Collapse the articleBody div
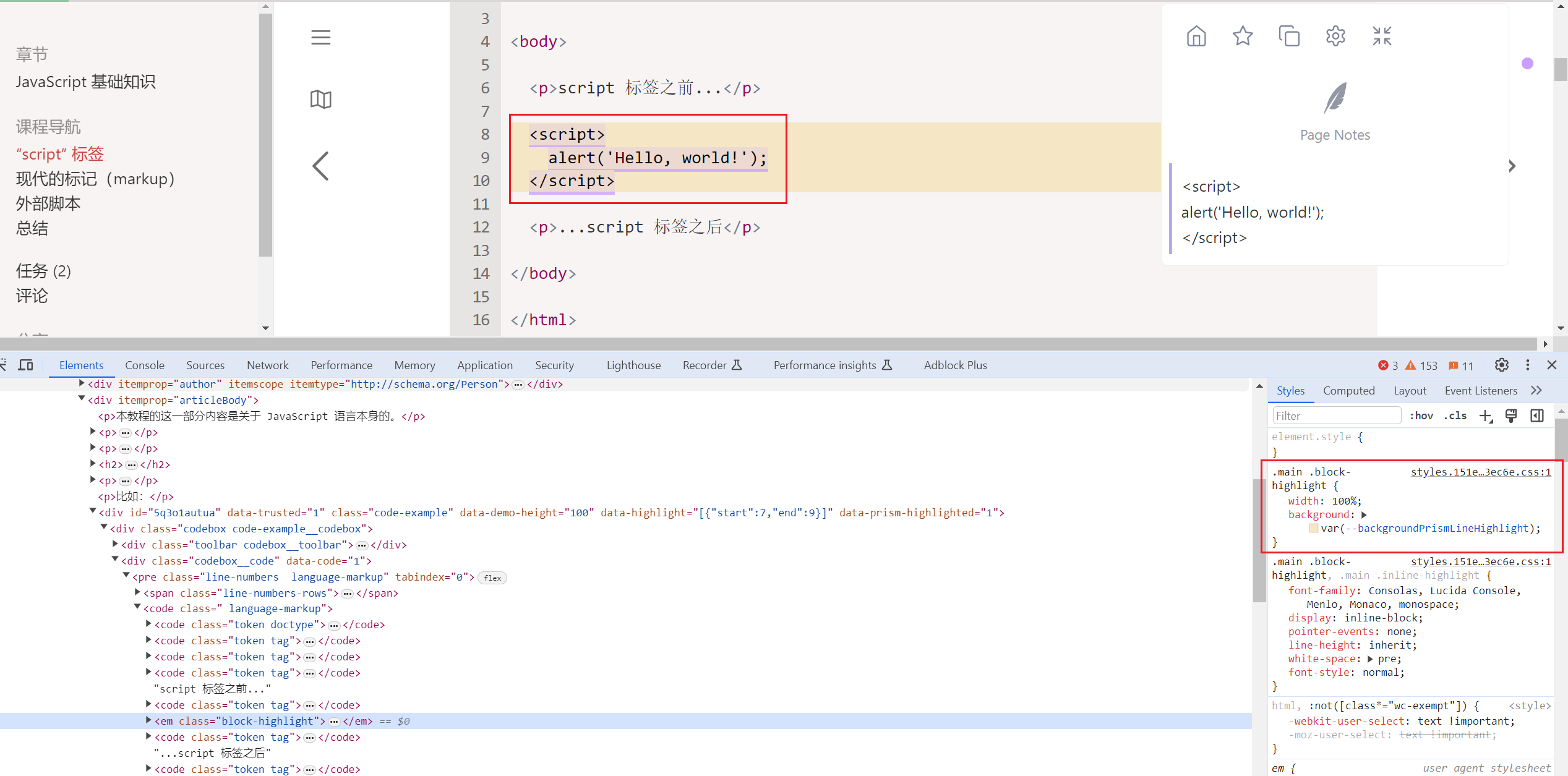This screenshot has height=776, width=1568. (x=82, y=399)
